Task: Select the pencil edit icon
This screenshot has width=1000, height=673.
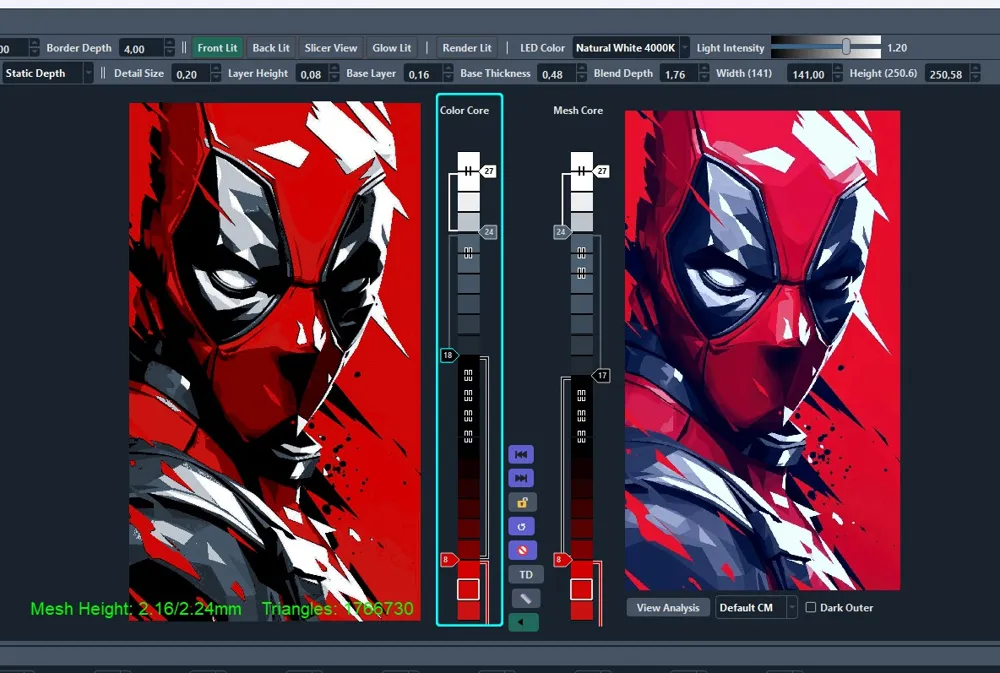Action: coord(520,597)
